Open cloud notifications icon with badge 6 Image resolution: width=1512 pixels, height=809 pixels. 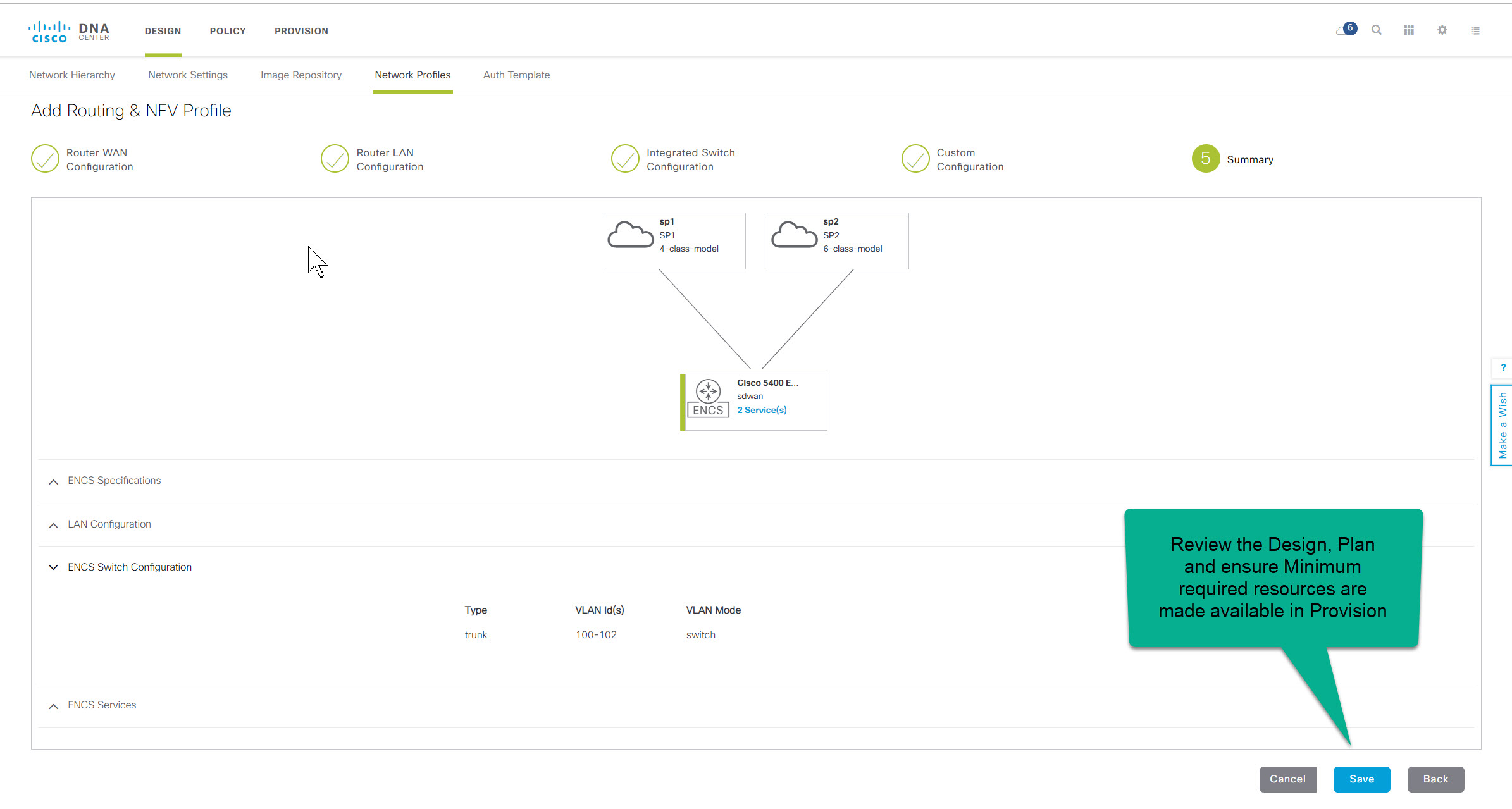click(x=1346, y=29)
